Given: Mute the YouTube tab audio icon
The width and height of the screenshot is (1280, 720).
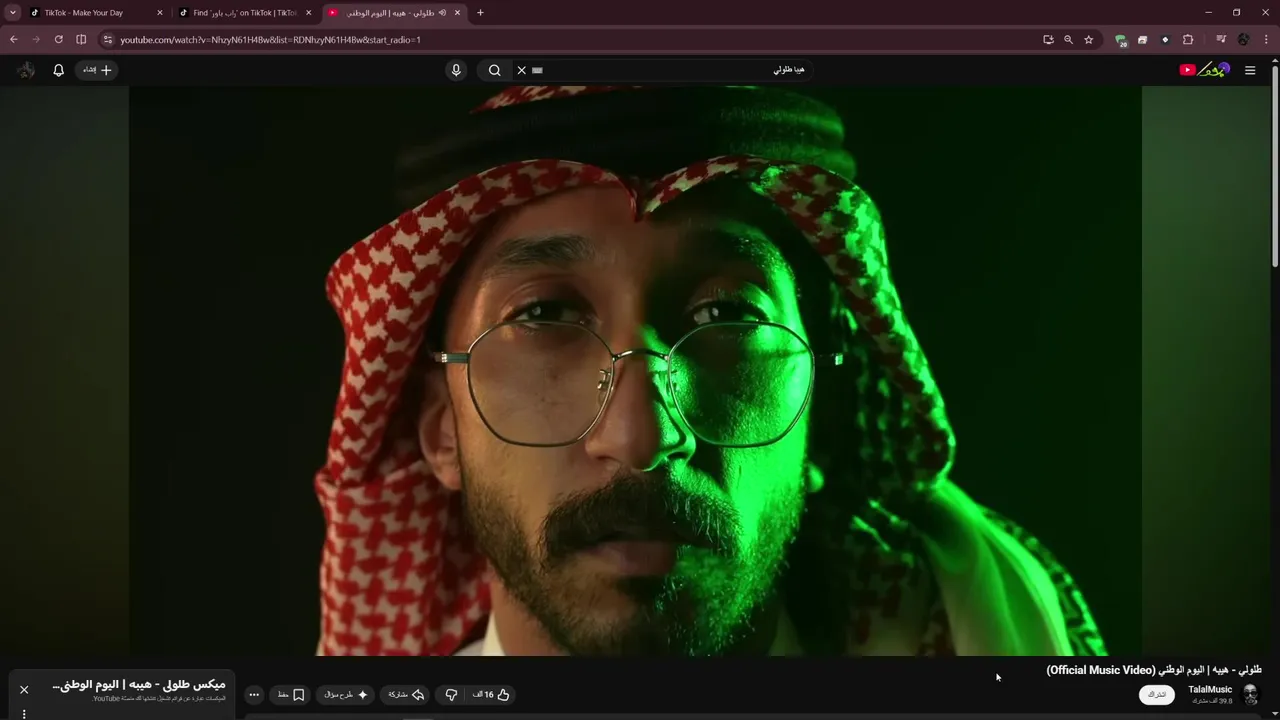Looking at the screenshot, I should pyautogui.click(x=441, y=13).
